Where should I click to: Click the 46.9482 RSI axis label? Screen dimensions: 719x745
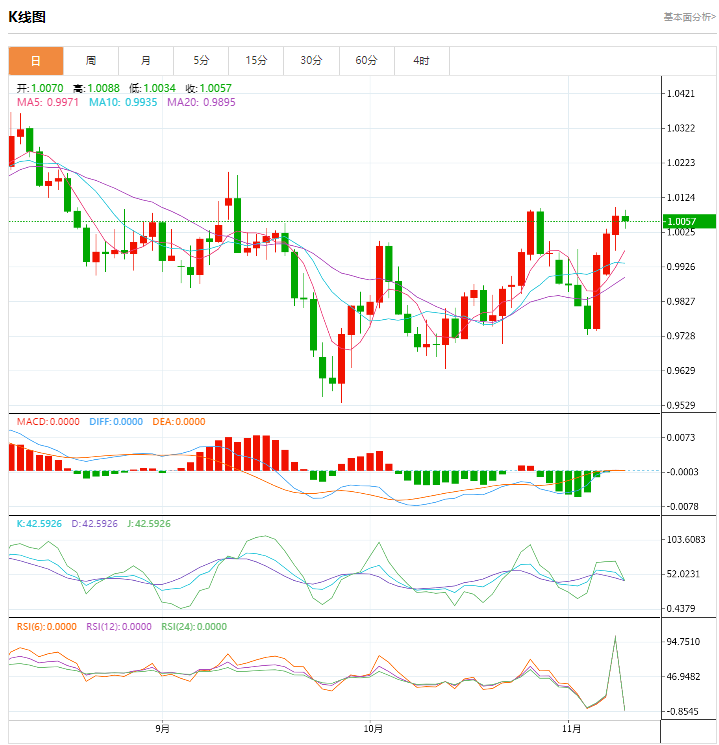click(683, 677)
